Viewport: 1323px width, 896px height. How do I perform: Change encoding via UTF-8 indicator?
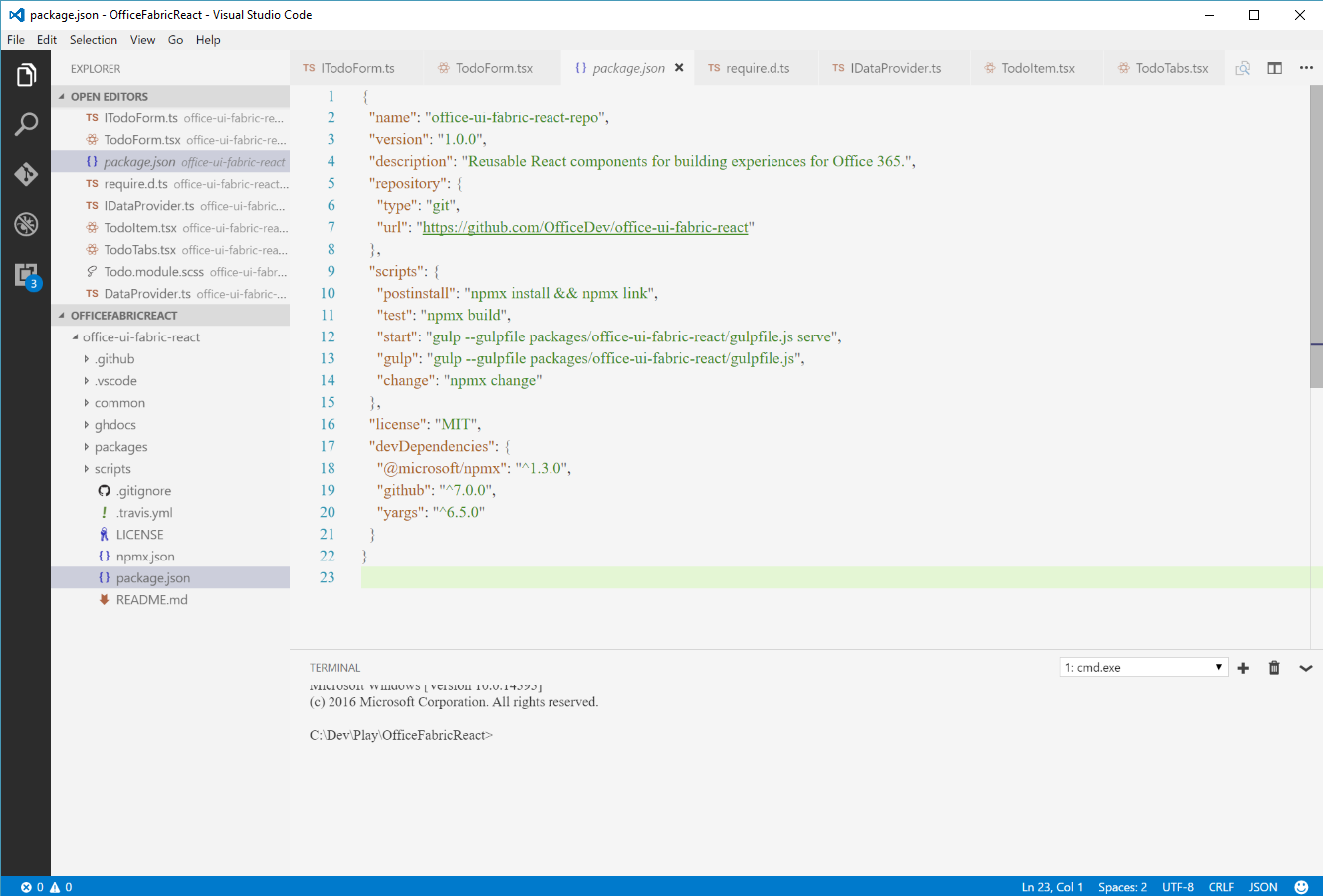[1178, 887]
